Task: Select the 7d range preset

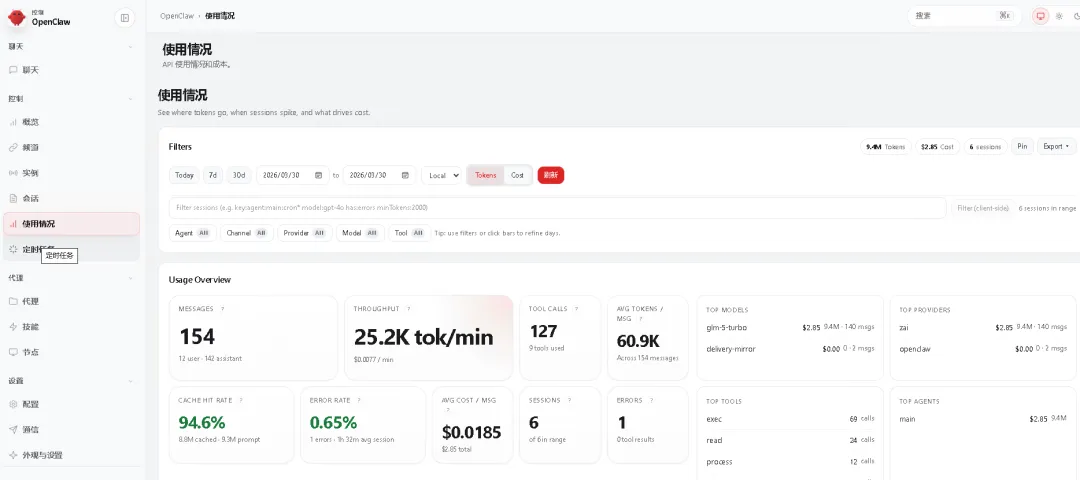Action: pyautogui.click(x=213, y=176)
